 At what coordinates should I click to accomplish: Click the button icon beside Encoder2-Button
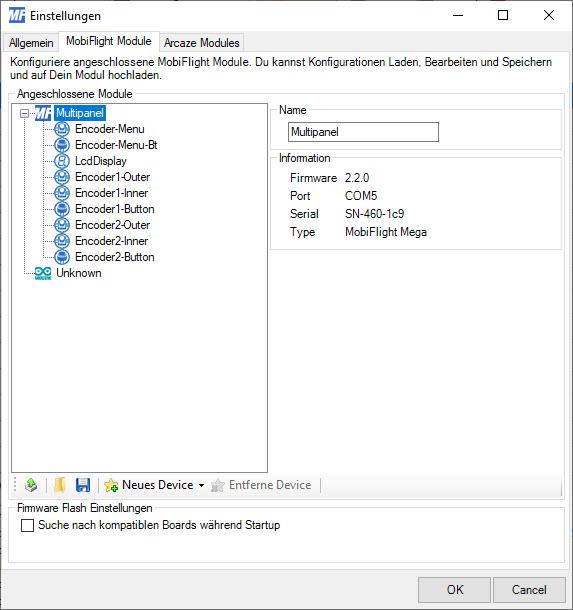click(x=61, y=257)
